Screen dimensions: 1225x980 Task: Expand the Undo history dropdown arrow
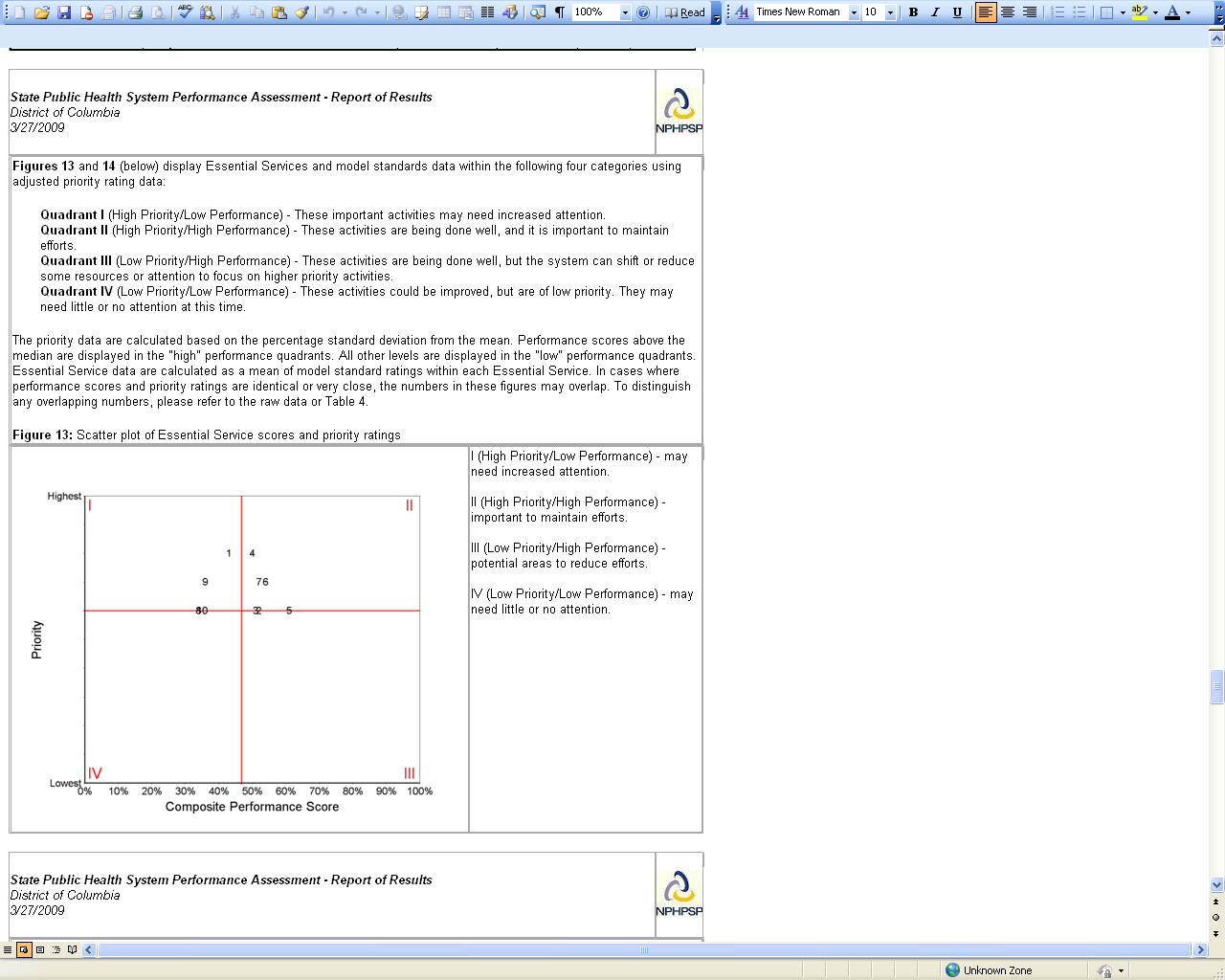tap(345, 12)
